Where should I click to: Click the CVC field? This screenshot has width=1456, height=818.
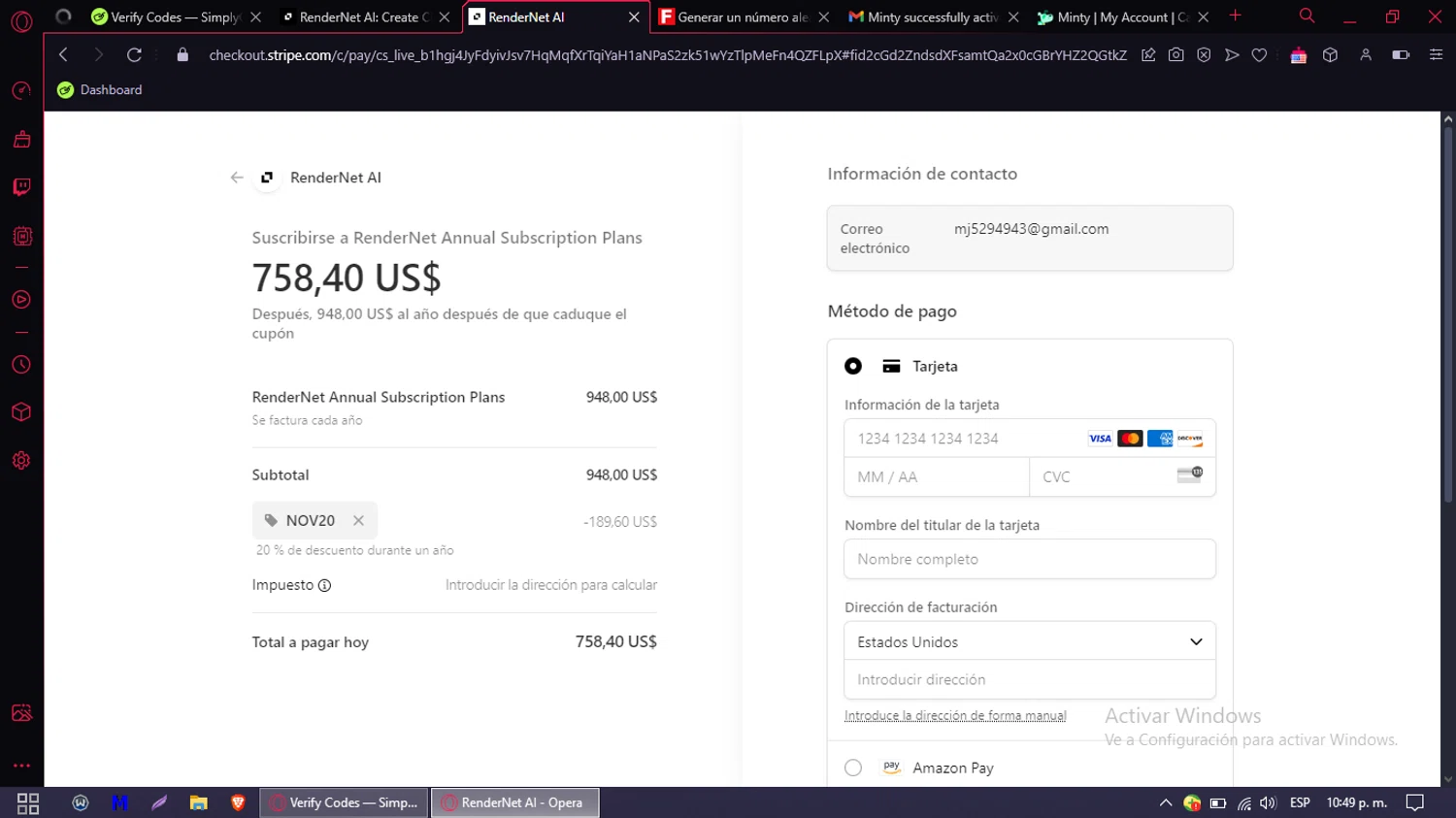tap(1122, 477)
